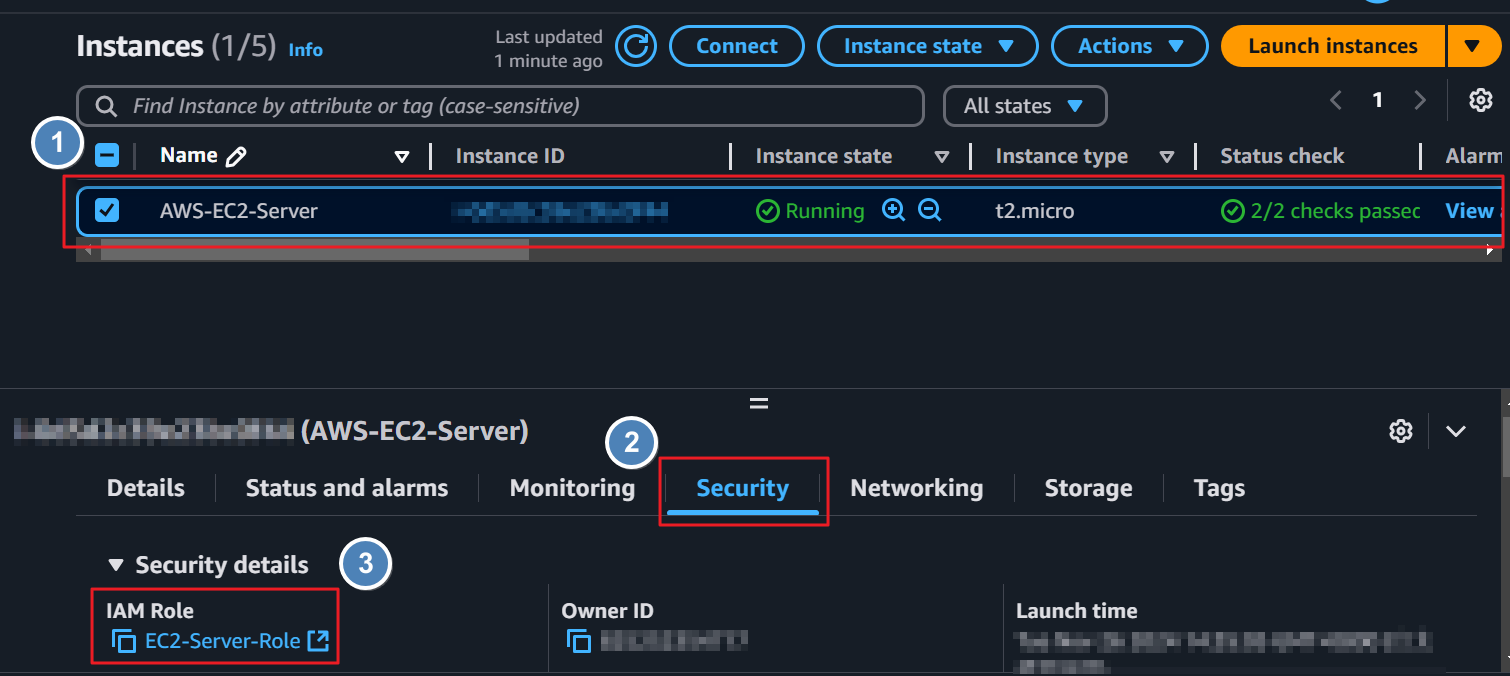Click the 2/2 checks passed status
Image resolution: width=1510 pixels, height=676 pixels.
(x=1322, y=211)
